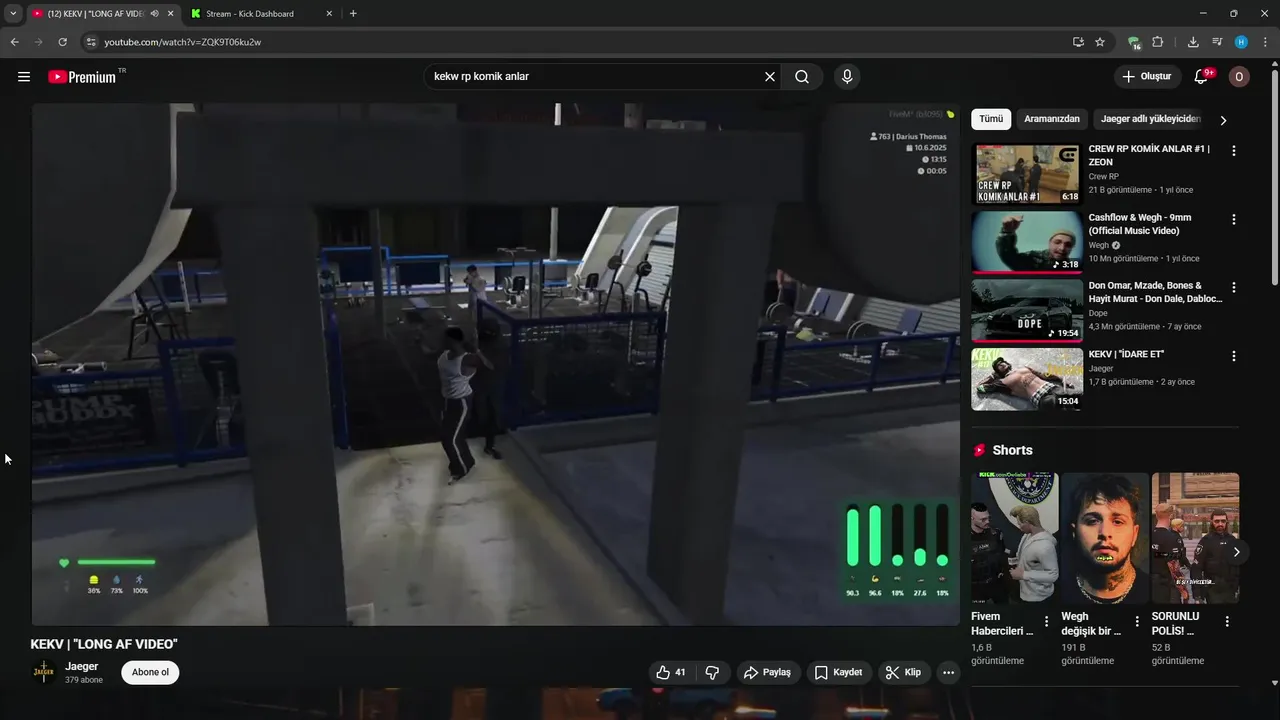
Task: Like the video with thumbs up
Action: [672, 673]
